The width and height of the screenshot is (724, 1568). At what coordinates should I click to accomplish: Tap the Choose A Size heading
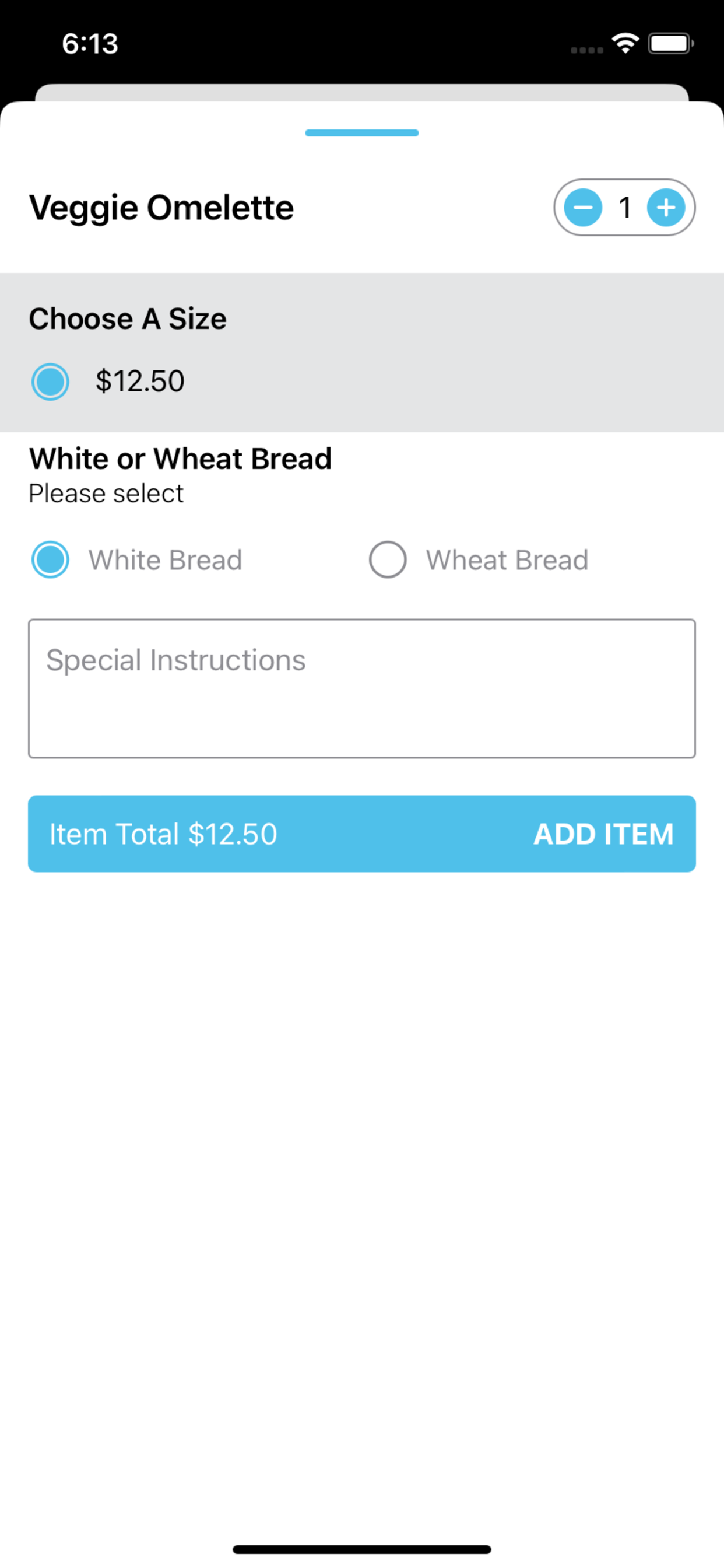pos(128,319)
